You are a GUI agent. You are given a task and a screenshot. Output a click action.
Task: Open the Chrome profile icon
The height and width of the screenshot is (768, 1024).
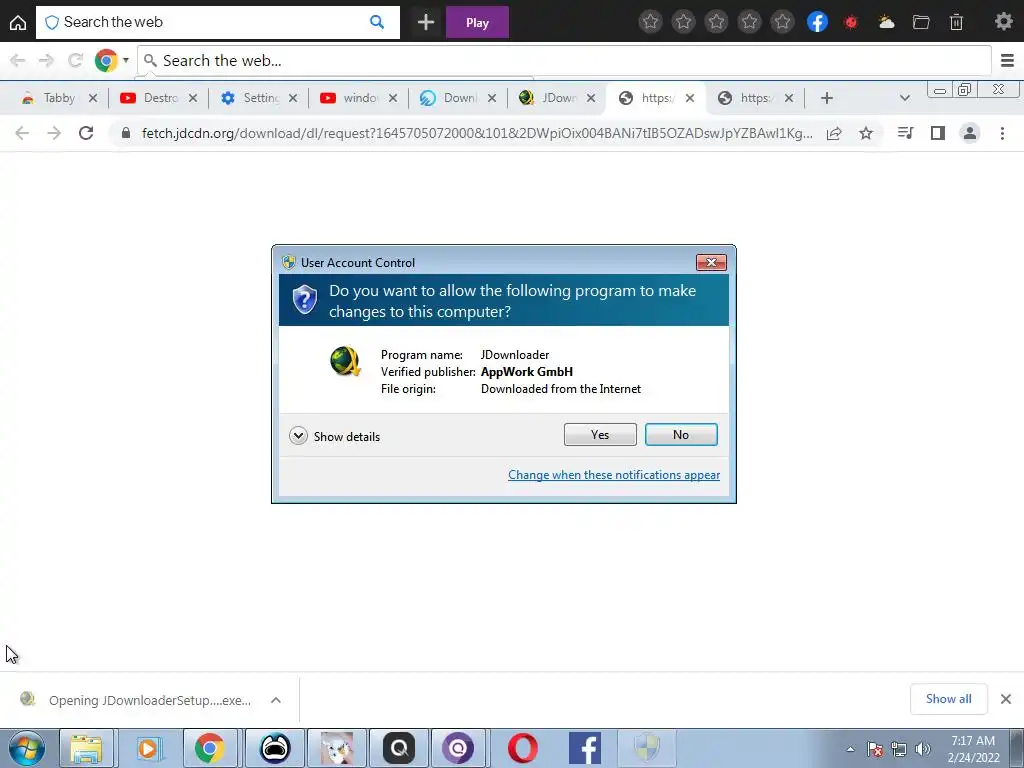click(970, 133)
